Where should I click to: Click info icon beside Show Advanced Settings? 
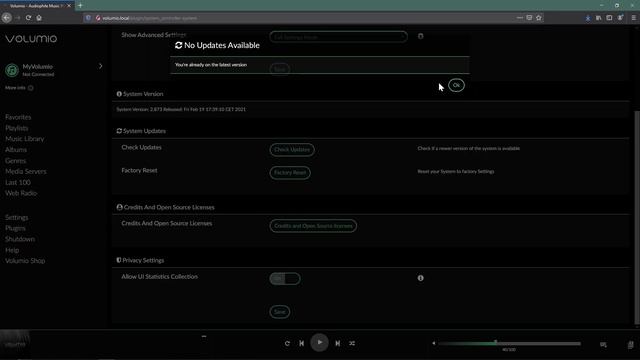(x=420, y=36)
